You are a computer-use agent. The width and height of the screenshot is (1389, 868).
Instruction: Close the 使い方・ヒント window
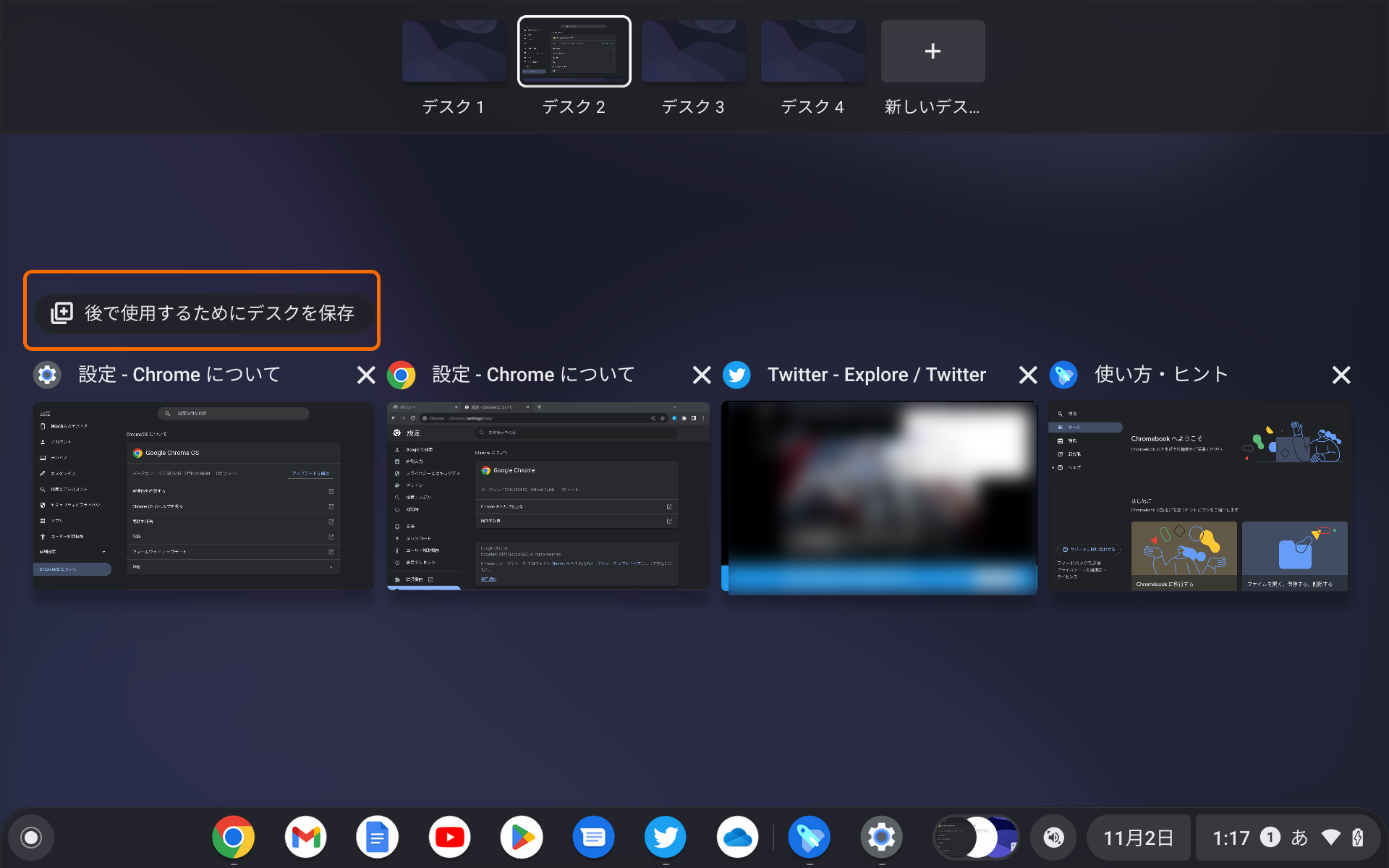[1341, 375]
